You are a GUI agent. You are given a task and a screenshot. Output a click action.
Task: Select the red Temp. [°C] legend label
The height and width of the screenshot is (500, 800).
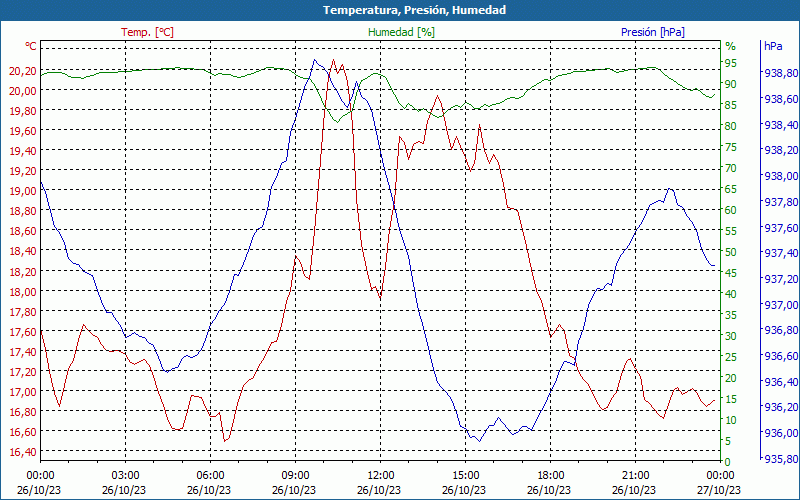coord(147,32)
